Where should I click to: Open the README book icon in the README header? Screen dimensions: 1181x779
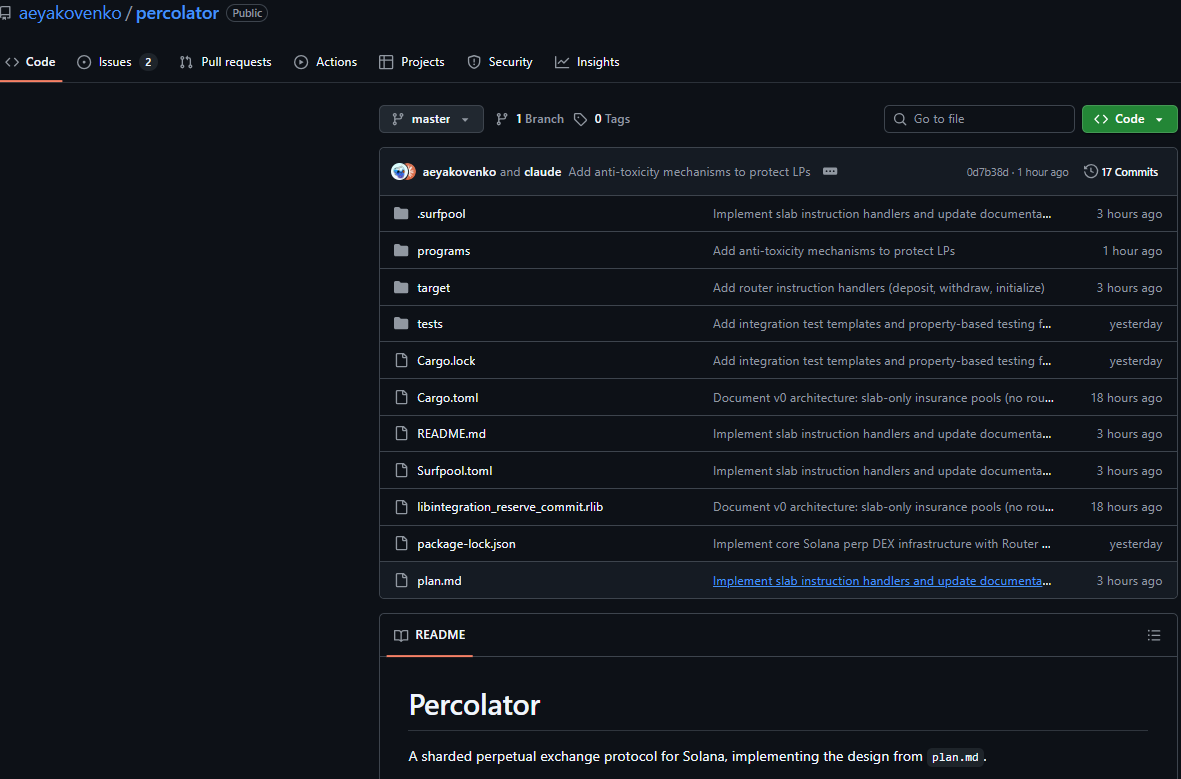401,634
